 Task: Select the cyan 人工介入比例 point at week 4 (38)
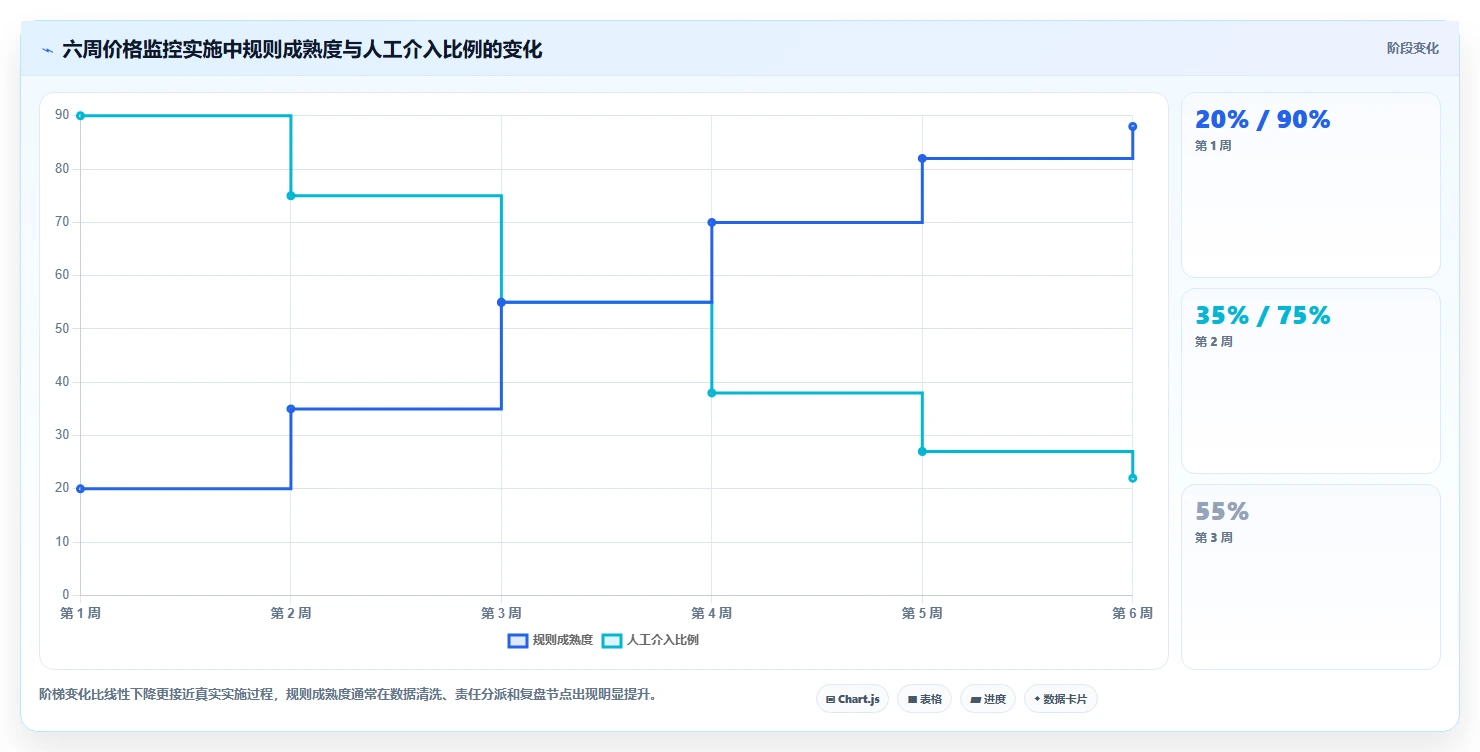pos(712,393)
